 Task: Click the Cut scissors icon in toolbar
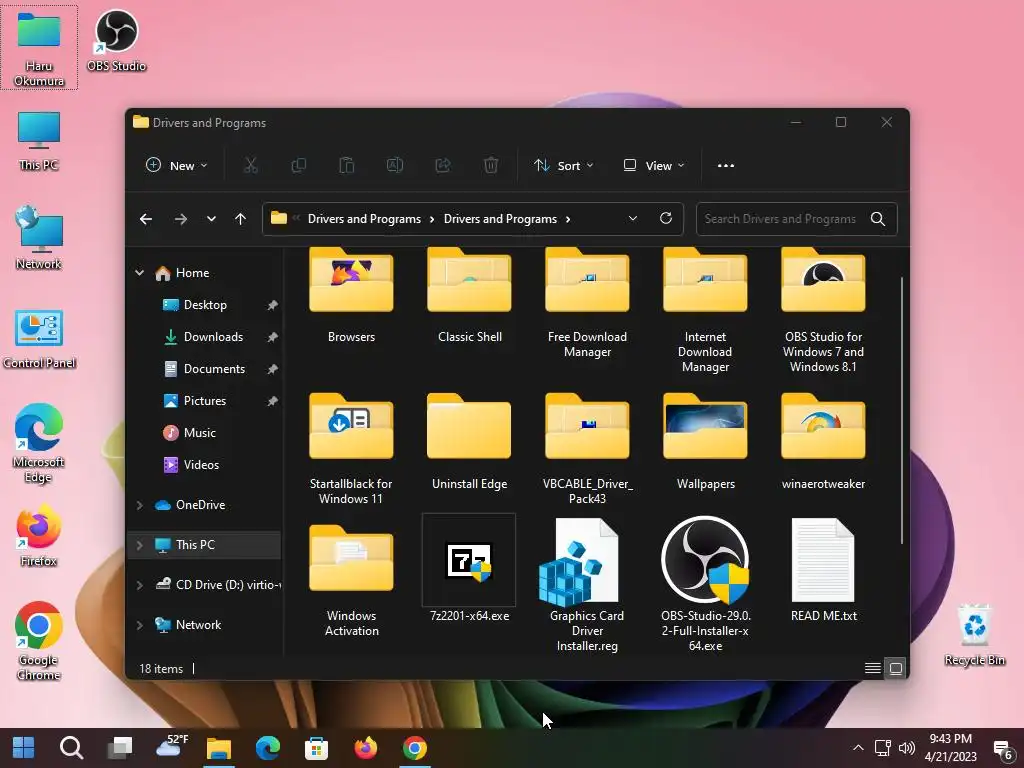(x=251, y=165)
